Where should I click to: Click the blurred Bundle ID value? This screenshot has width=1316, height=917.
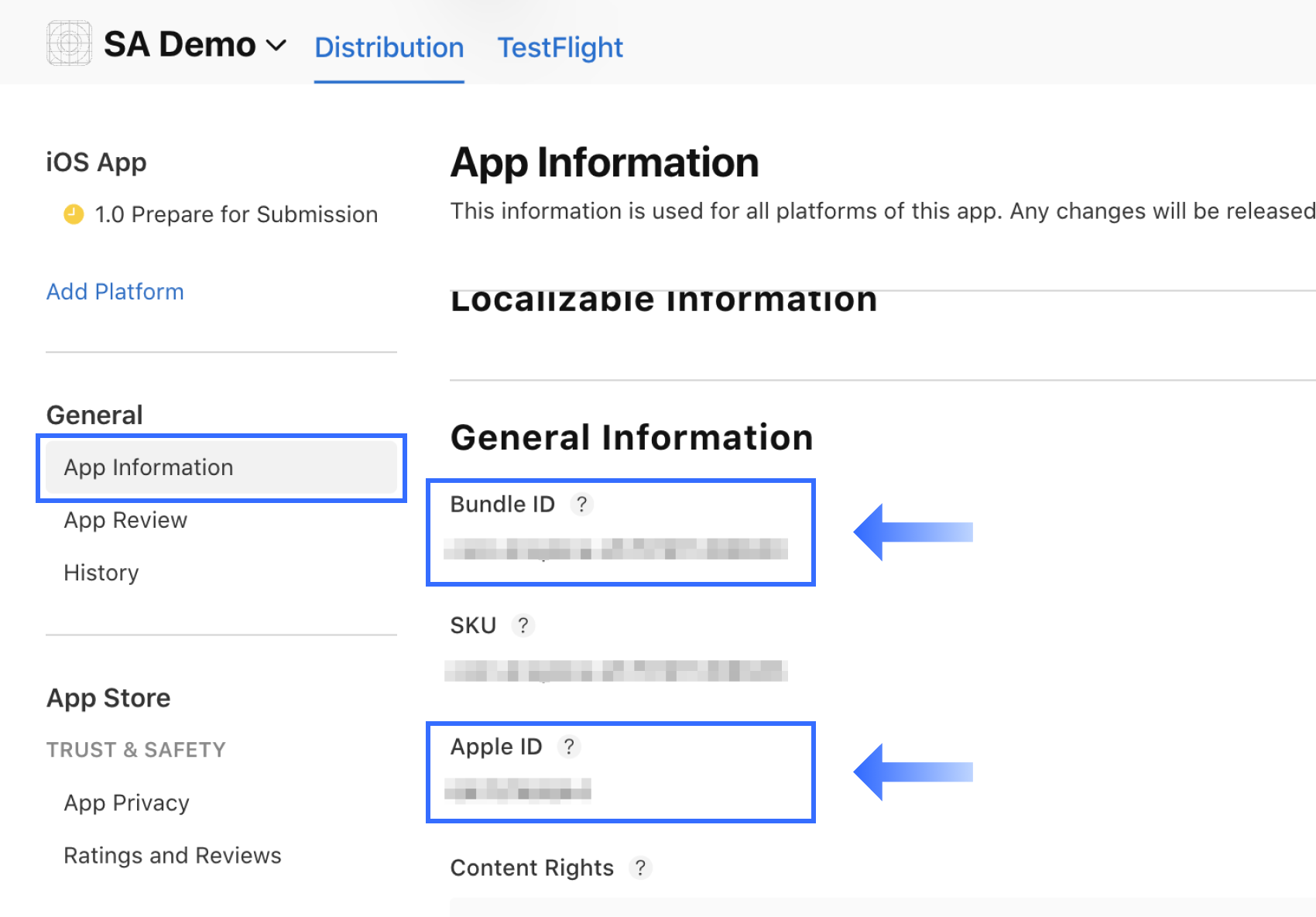[x=615, y=549]
